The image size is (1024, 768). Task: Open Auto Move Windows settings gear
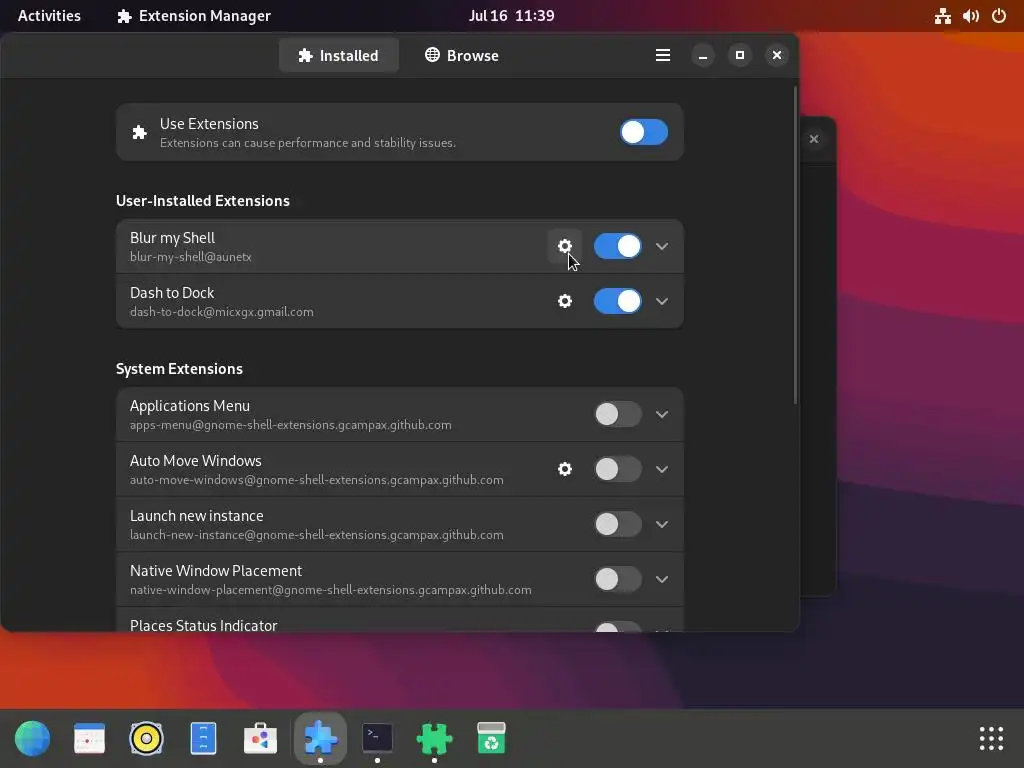click(x=565, y=469)
